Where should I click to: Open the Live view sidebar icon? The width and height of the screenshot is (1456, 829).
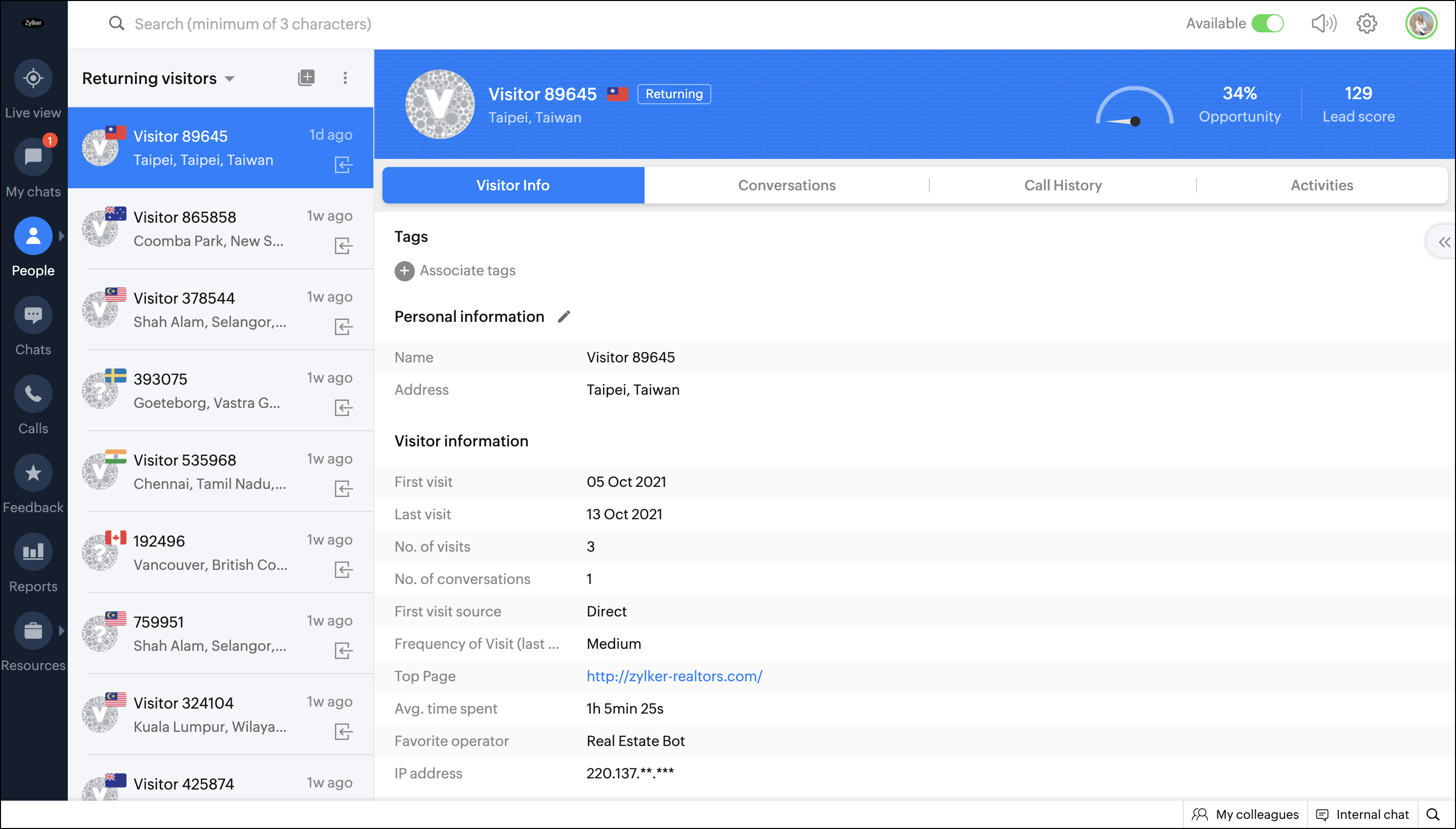click(x=33, y=78)
